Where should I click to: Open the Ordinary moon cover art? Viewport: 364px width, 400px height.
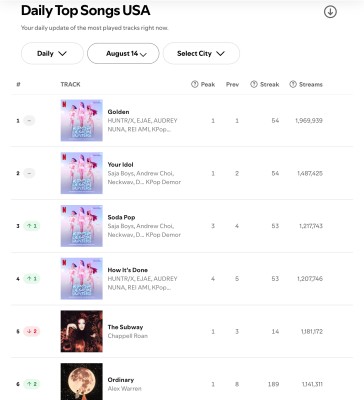click(82, 382)
